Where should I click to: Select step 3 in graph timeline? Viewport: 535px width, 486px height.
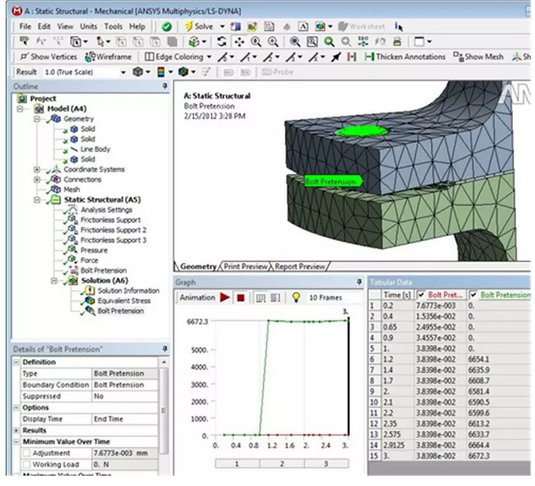[326, 464]
